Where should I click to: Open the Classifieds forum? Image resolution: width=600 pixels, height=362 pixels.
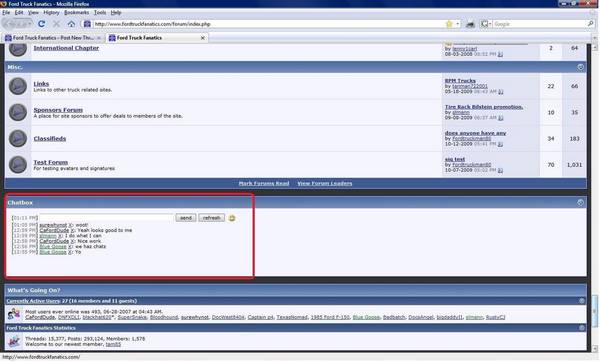click(x=50, y=138)
